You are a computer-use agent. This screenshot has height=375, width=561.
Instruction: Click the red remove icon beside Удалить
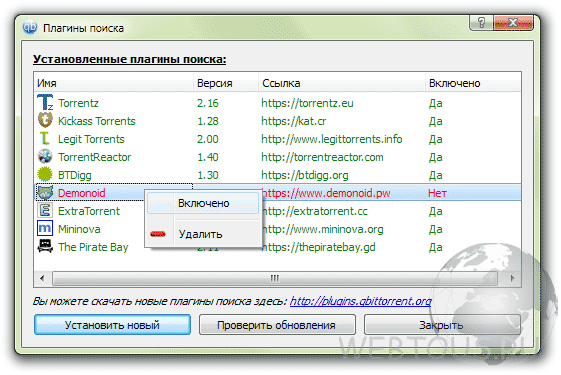[158, 234]
